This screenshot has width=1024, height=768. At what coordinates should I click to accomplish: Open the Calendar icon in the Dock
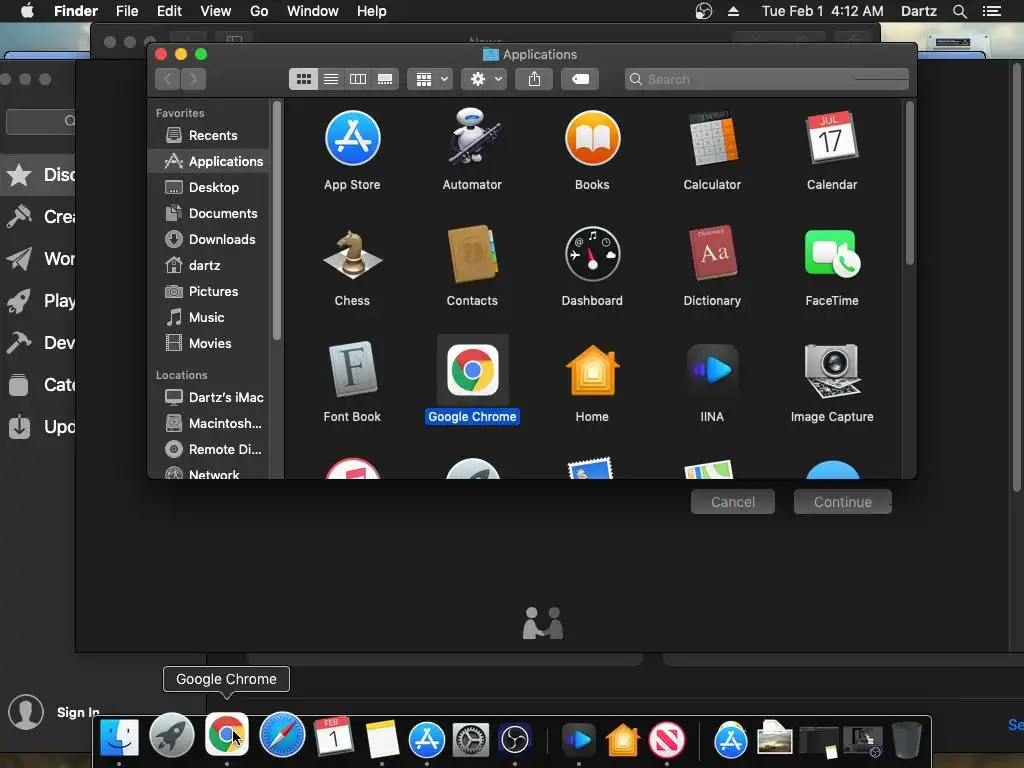point(334,737)
